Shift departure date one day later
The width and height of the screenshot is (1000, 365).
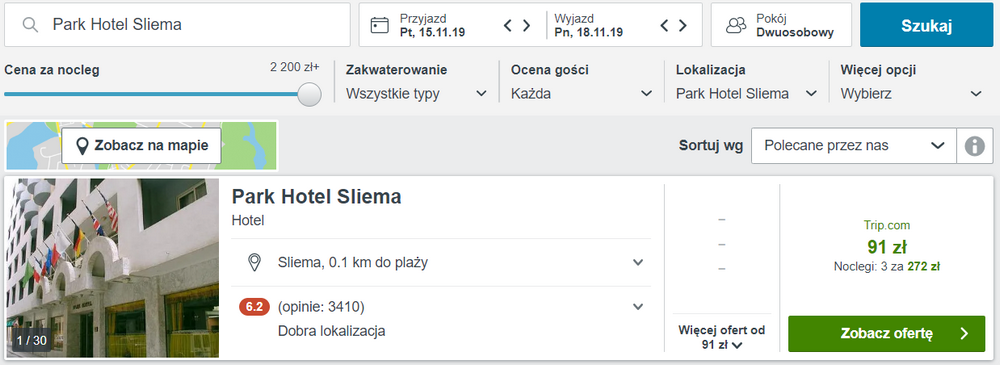click(x=683, y=26)
